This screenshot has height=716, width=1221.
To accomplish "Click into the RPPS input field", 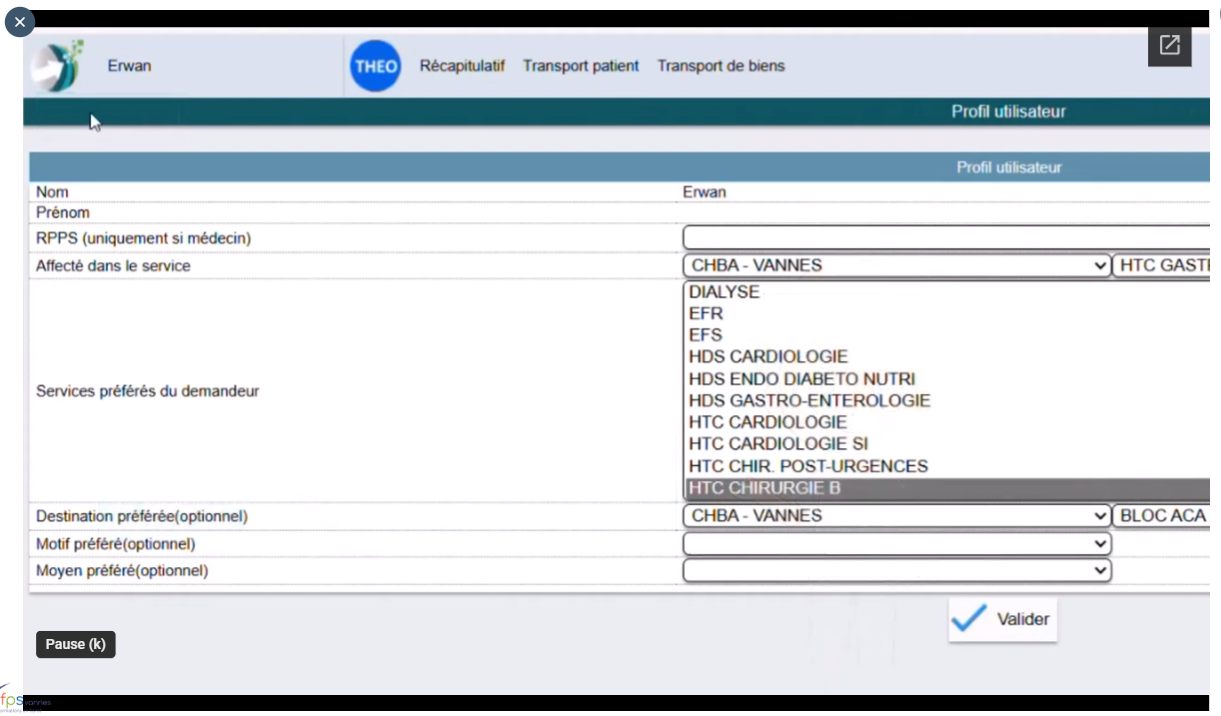I will point(945,238).
